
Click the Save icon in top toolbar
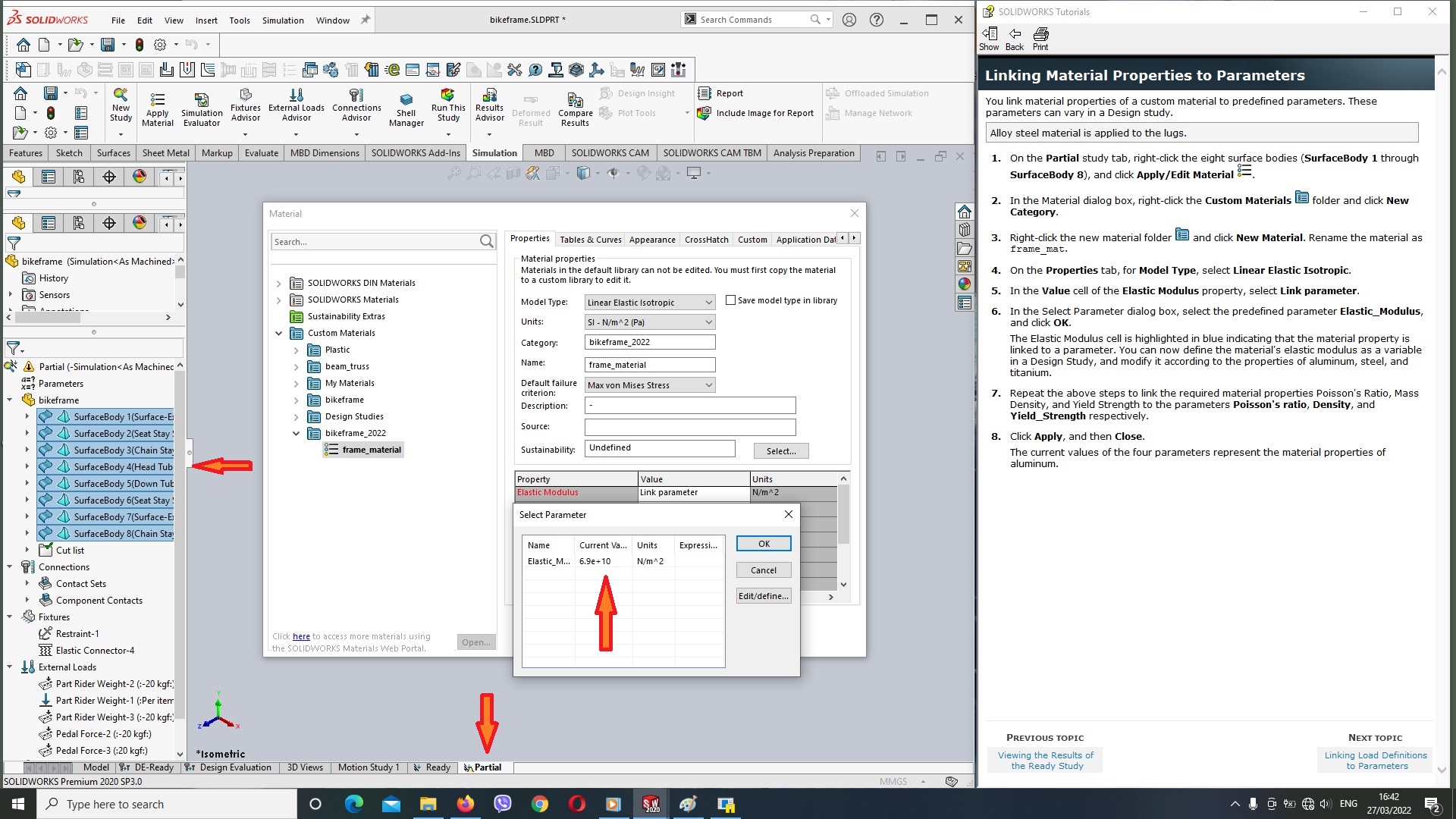click(108, 45)
